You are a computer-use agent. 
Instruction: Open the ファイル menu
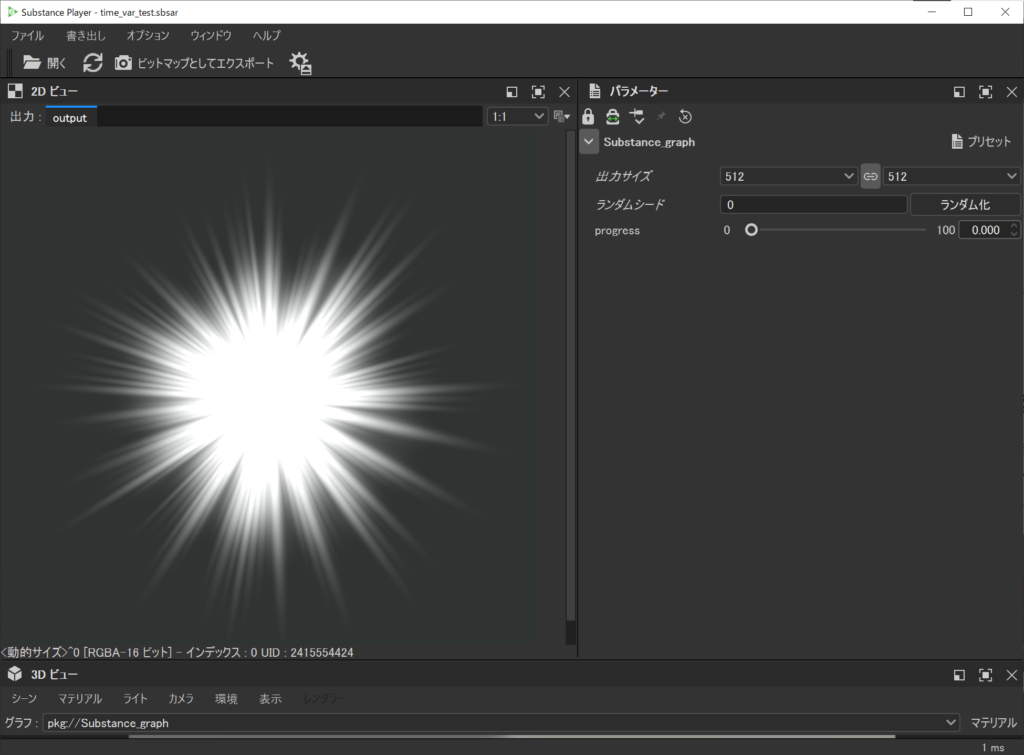pos(27,35)
